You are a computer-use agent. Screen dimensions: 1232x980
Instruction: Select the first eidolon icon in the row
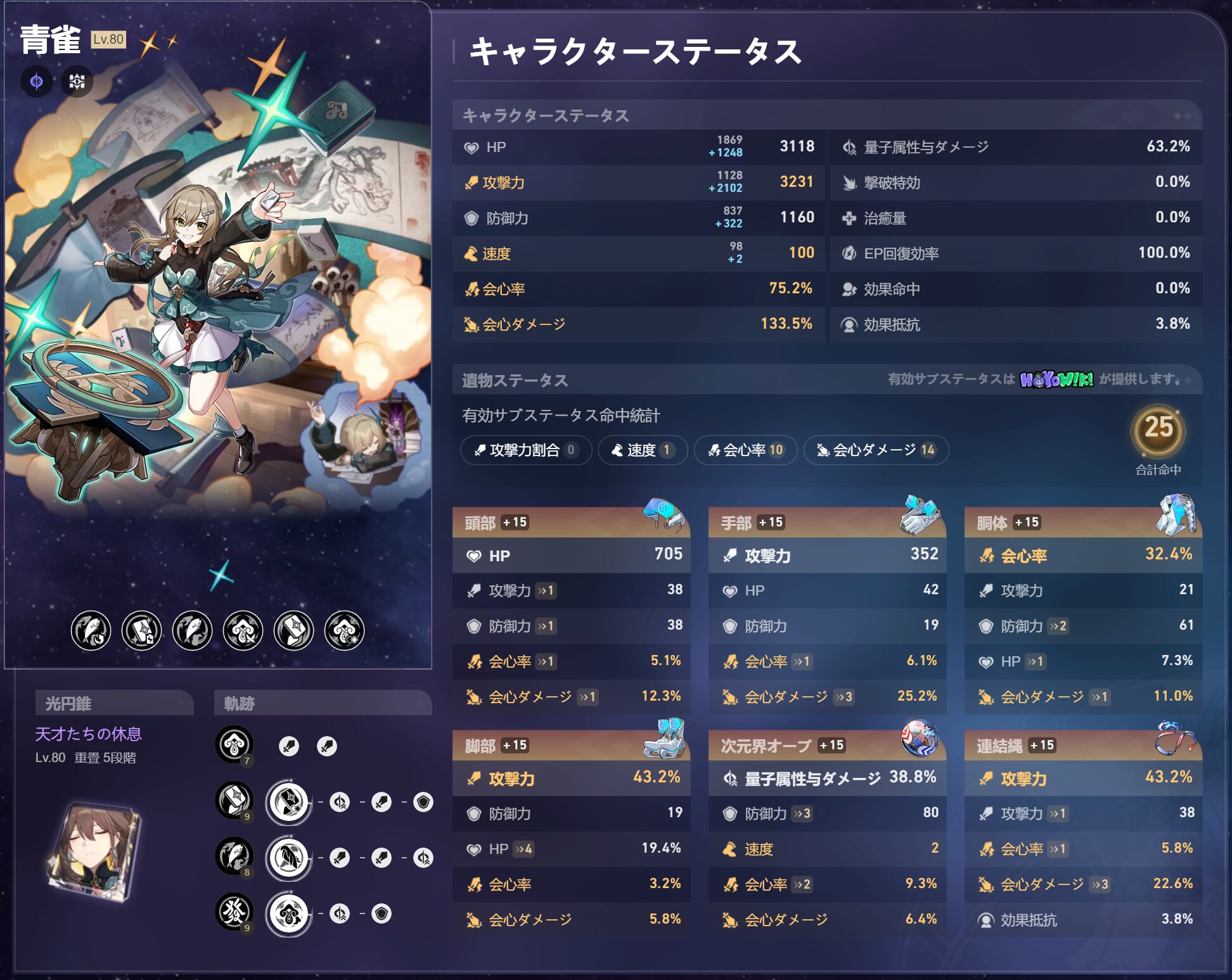pos(91,630)
